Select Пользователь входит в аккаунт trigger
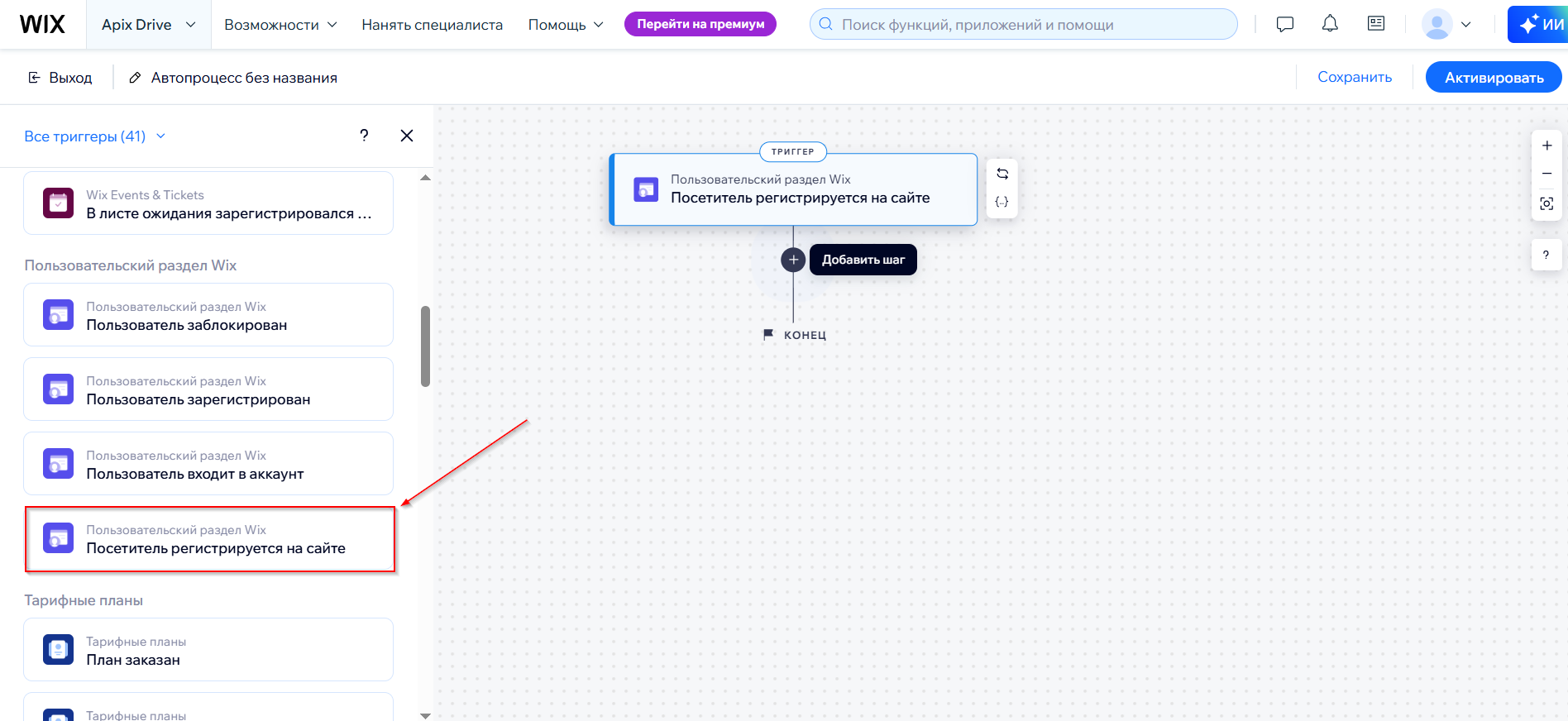1568x721 pixels. coord(208,464)
